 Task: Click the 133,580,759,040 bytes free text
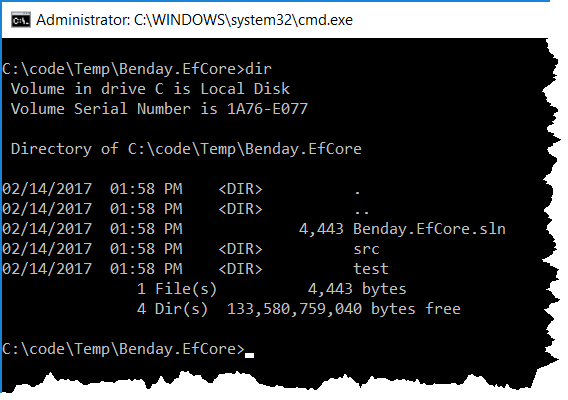click(343, 309)
